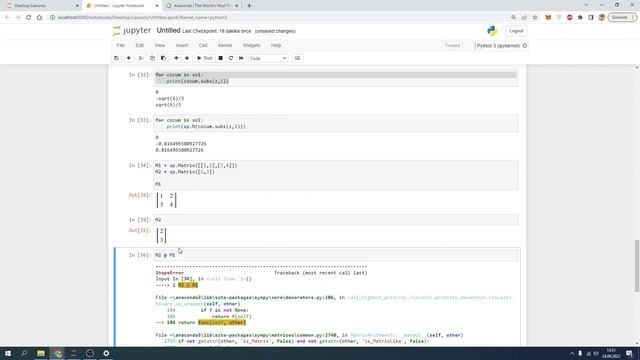The height and width of the screenshot is (360, 640).
Task: Open the browser profile avatar
Action: click(601, 18)
